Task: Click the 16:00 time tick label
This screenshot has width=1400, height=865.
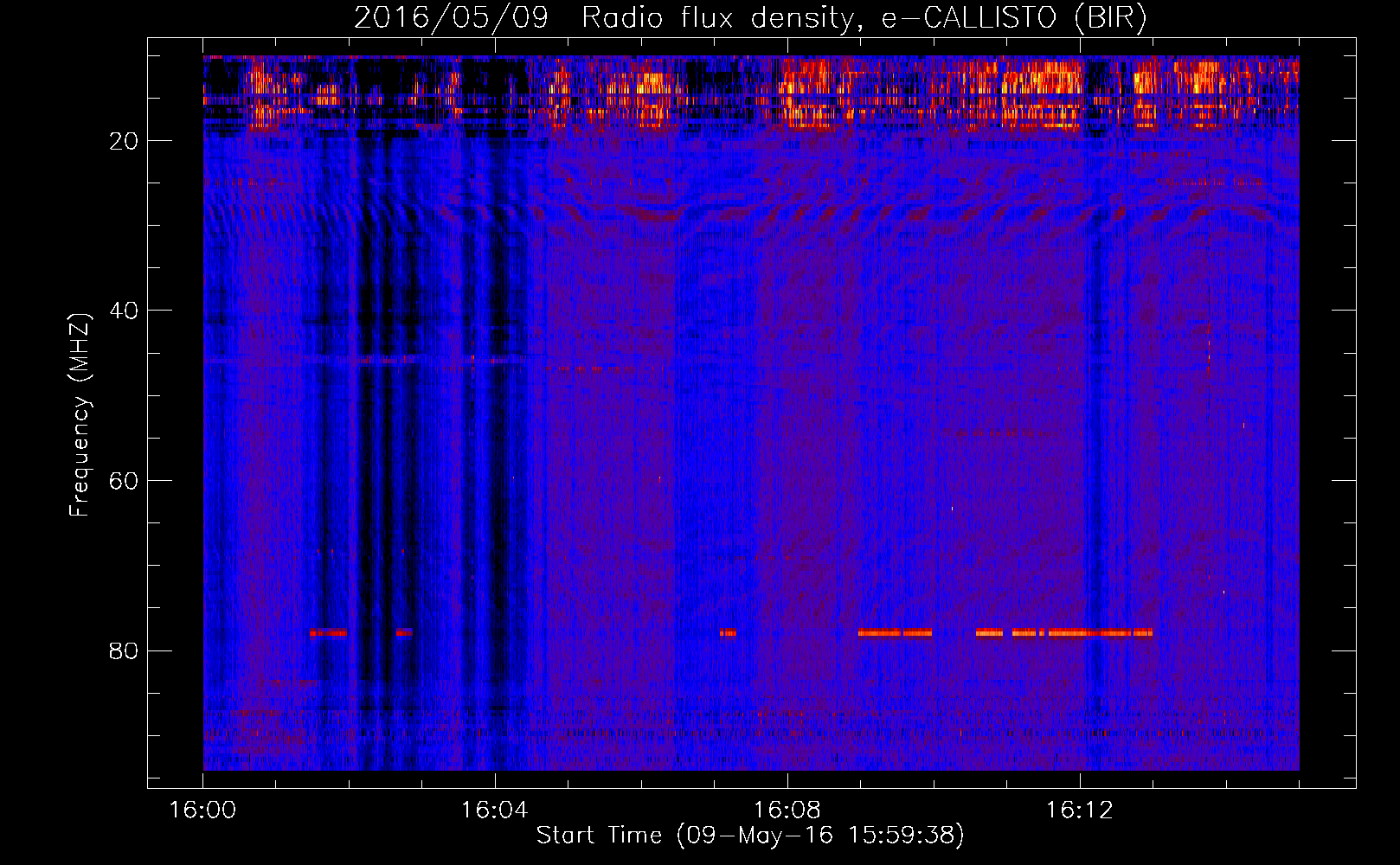Action: [202, 811]
